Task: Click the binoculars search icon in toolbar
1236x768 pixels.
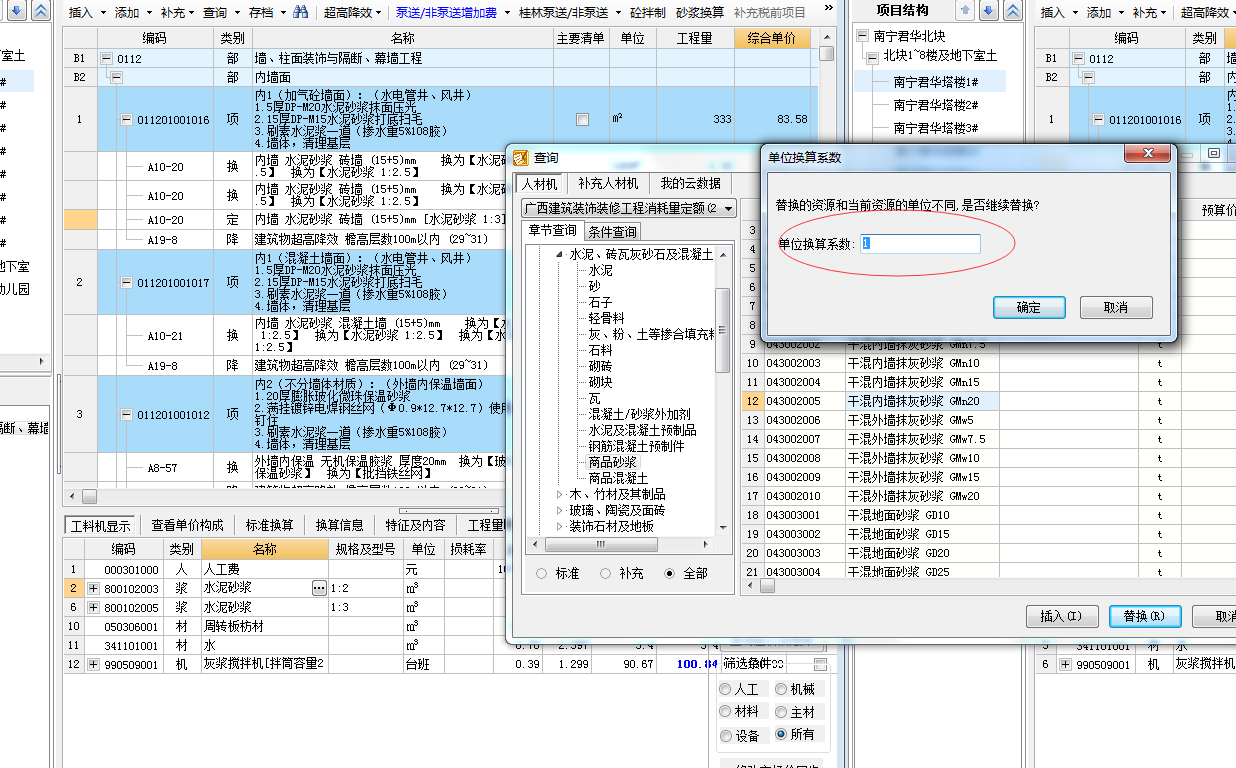Action: point(300,12)
